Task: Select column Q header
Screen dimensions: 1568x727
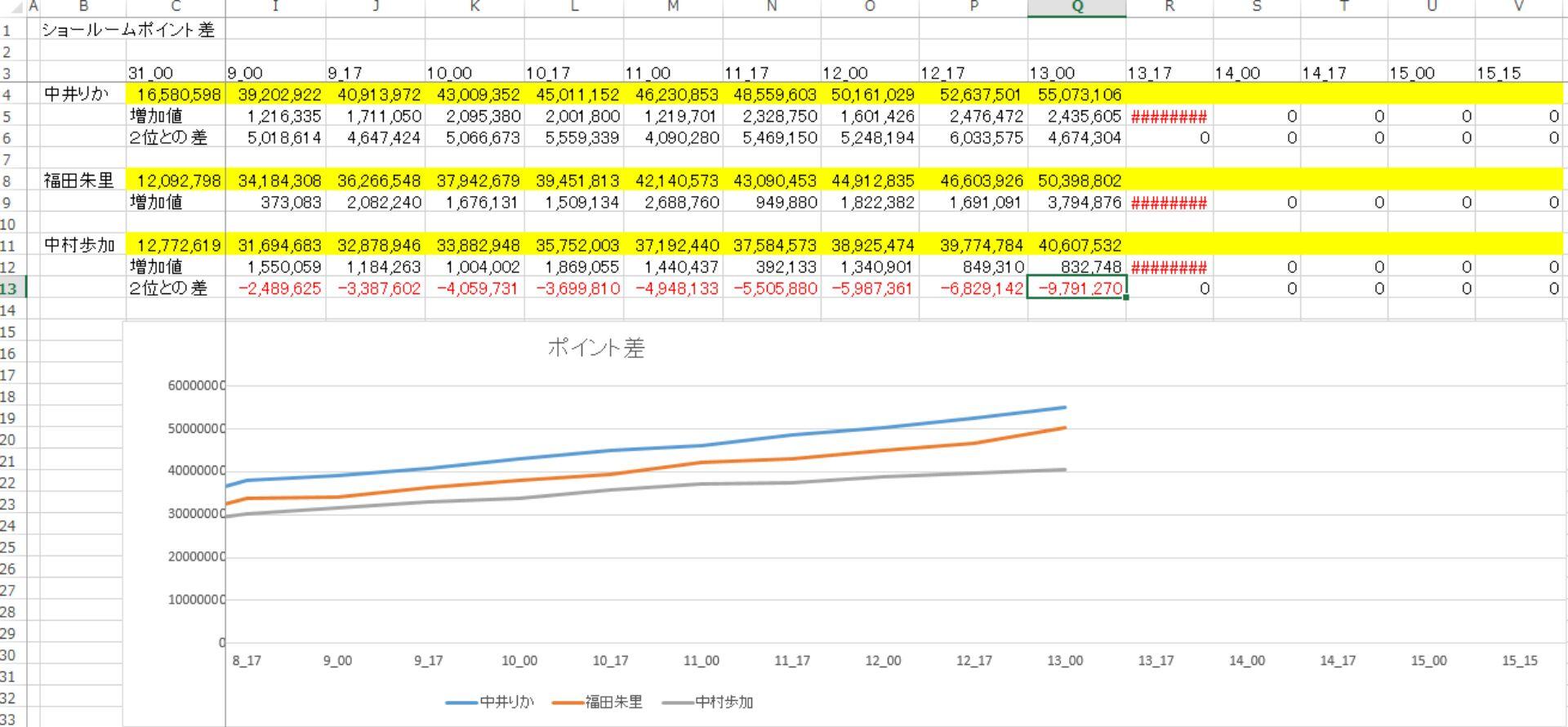Action: 1076,7
